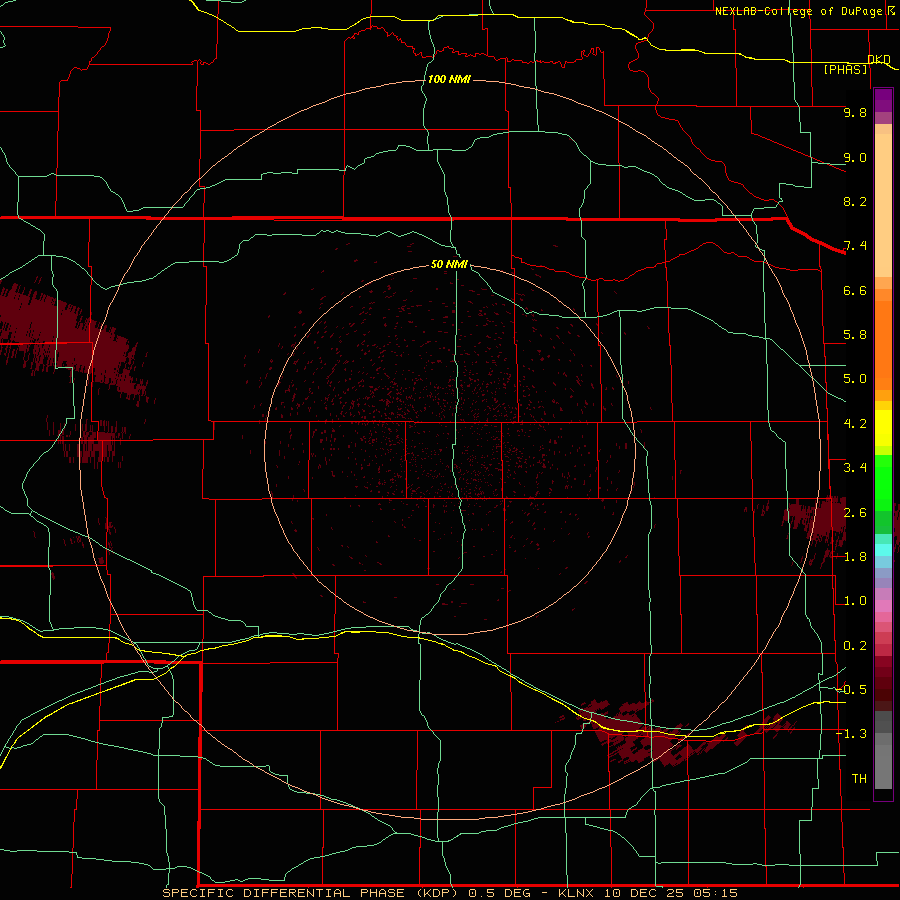Click the 1.8 scale value

(x=855, y=557)
